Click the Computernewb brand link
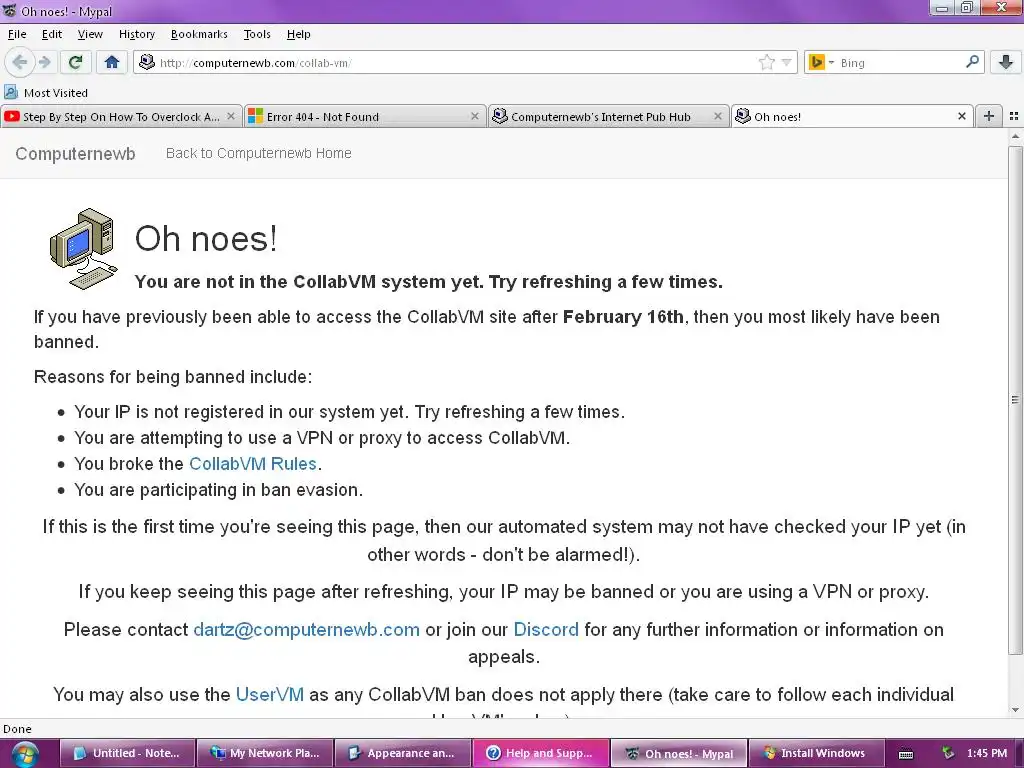The width and height of the screenshot is (1024, 768). [x=75, y=153]
